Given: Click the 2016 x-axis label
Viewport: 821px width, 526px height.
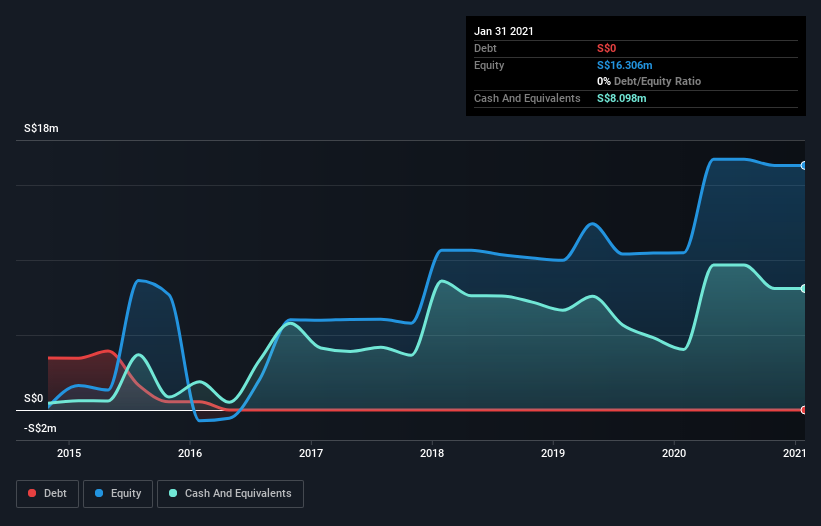Looking at the screenshot, I should tap(190, 453).
